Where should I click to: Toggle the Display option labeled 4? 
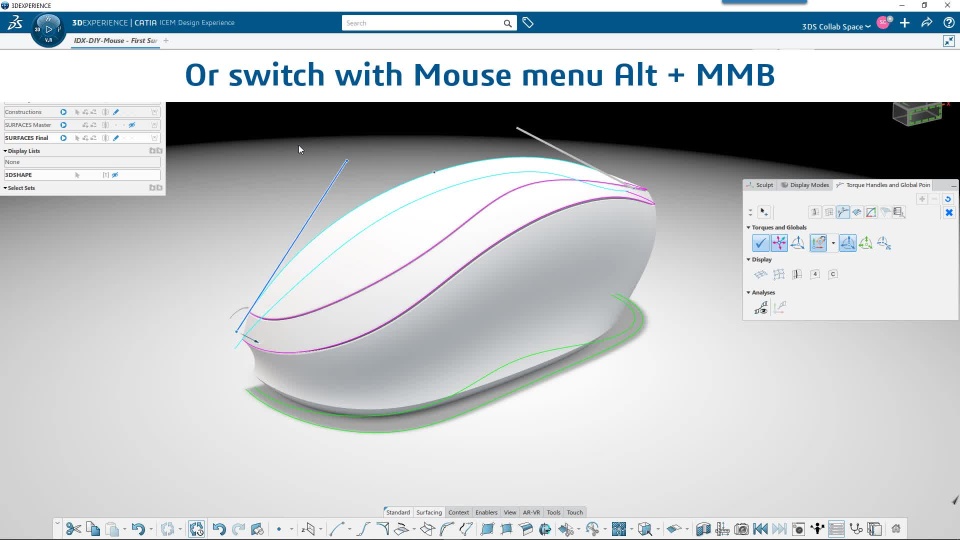(815, 274)
